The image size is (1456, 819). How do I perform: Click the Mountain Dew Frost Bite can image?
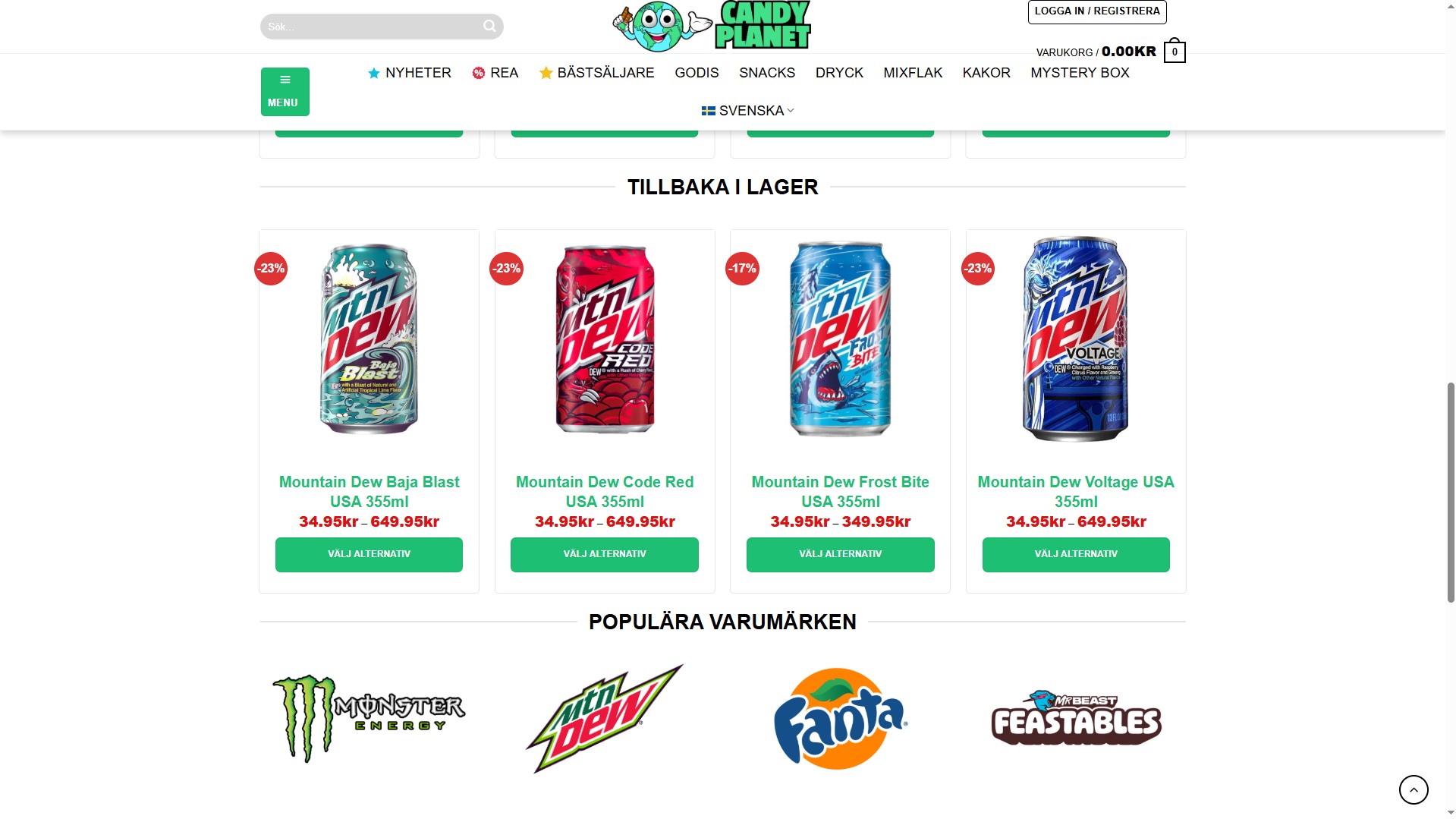841,339
